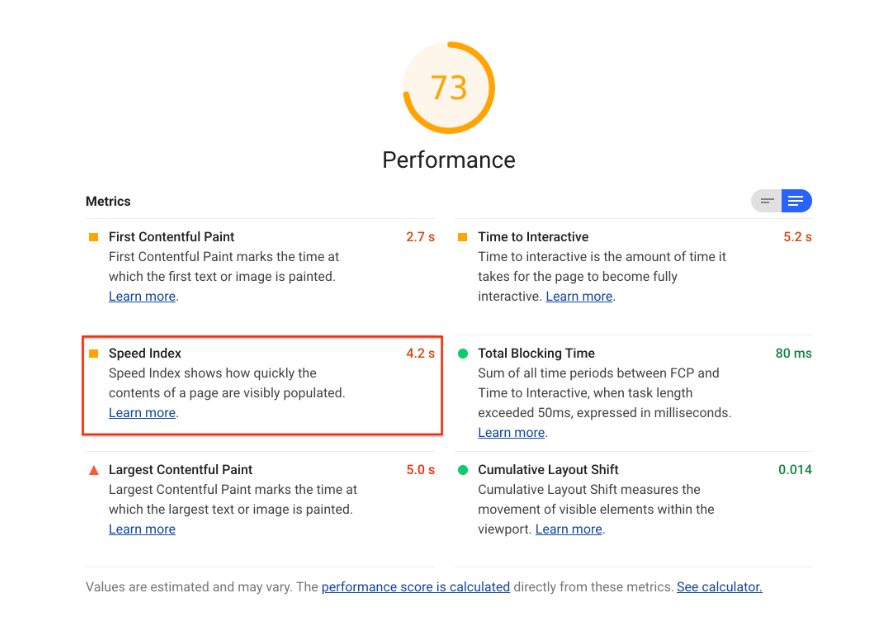Click the orange square beside First Contentful Paint
Screen dimensions: 894x629
94,237
